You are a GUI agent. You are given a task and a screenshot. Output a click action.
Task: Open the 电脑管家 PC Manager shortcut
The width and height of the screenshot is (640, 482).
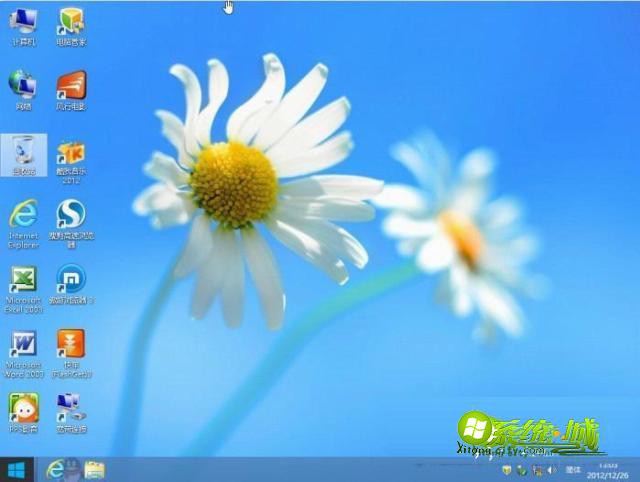(x=71, y=27)
